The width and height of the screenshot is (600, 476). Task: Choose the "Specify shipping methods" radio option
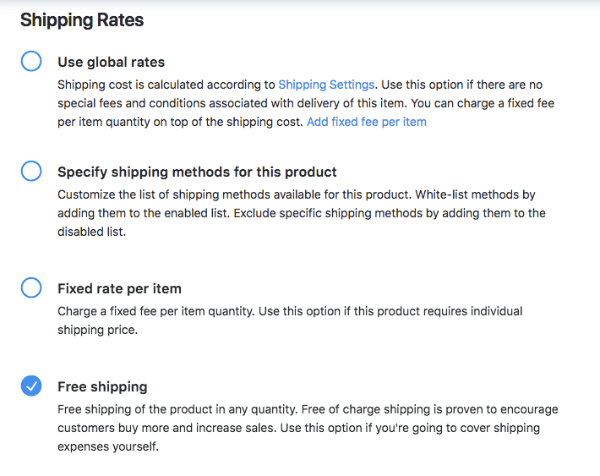pos(31,171)
